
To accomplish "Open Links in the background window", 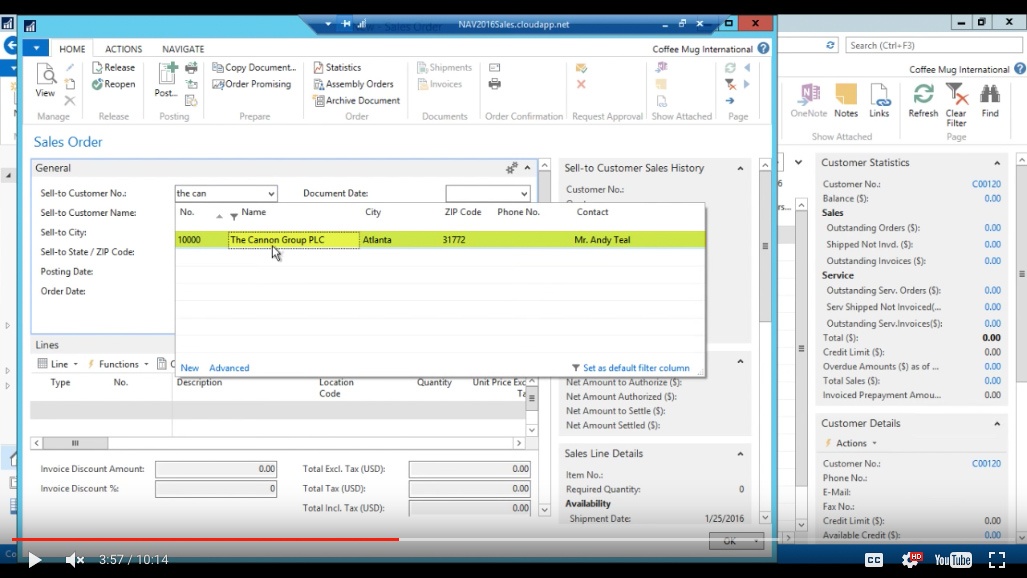I will point(879,100).
